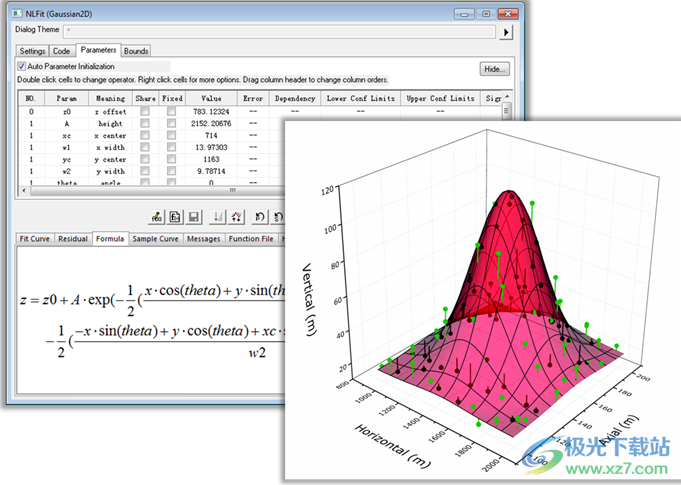Image resolution: width=681 pixels, height=485 pixels.
Task: Select the Formula tab
Action: pos(110,238)
